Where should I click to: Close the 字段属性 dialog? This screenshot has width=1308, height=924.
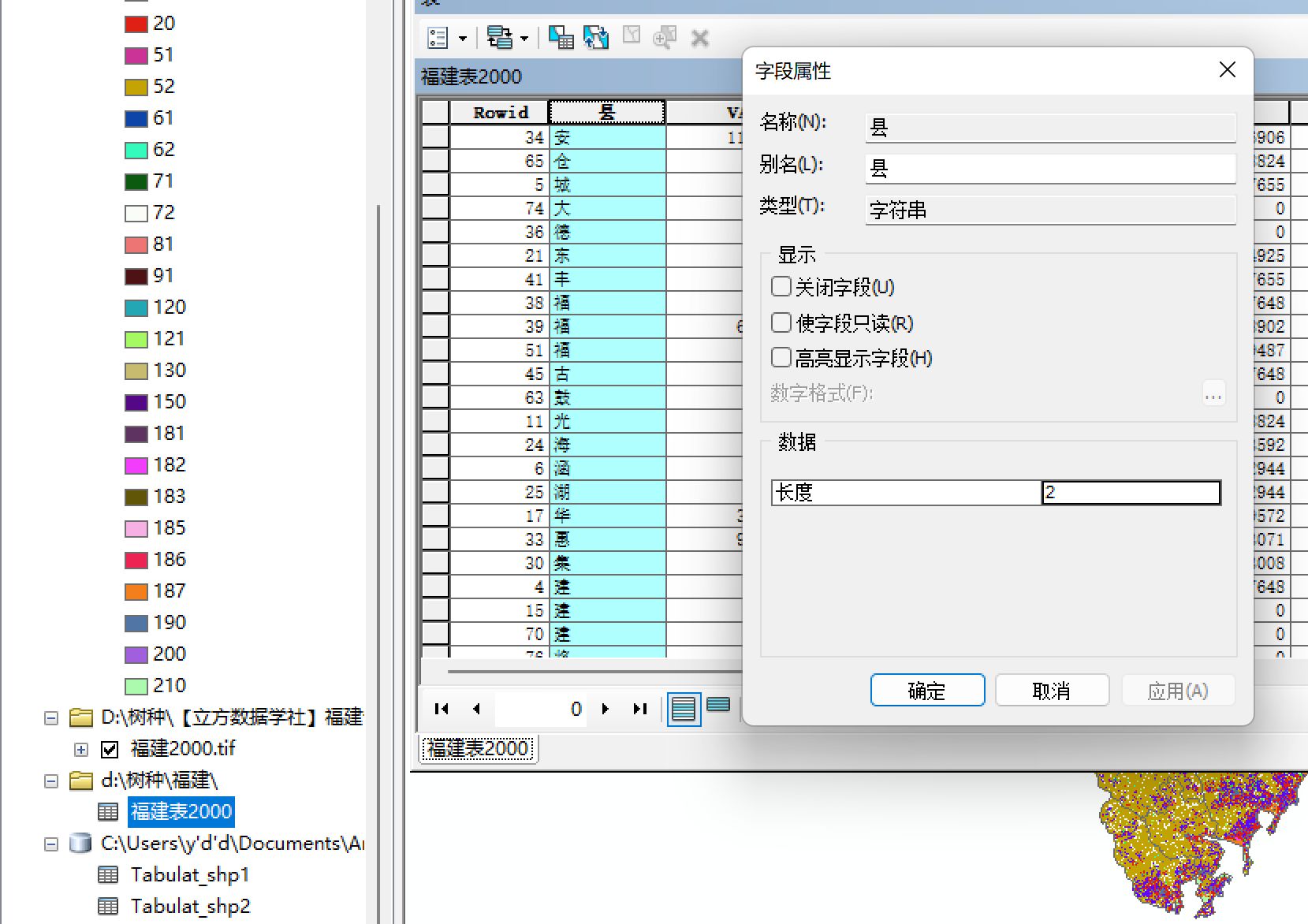pyautogui.click(x=1227, y=70)
